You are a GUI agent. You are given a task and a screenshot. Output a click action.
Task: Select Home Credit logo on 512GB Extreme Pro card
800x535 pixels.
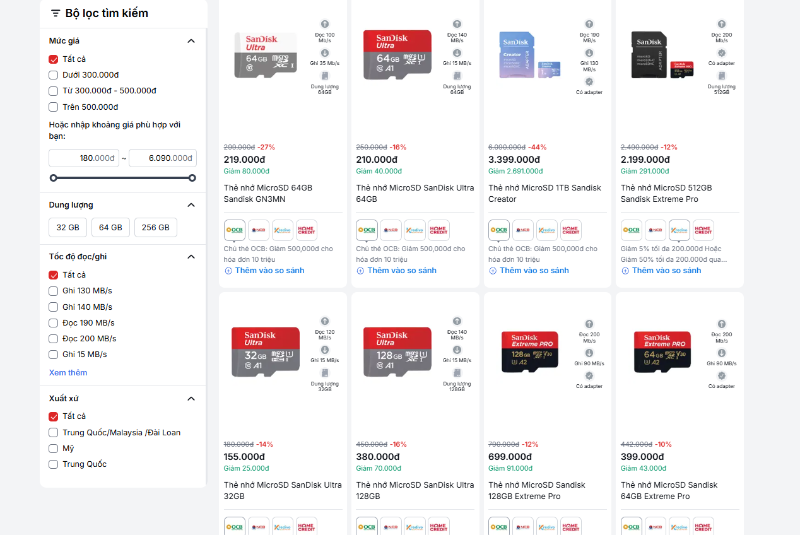pyautogui.click(x=703, y=230)
